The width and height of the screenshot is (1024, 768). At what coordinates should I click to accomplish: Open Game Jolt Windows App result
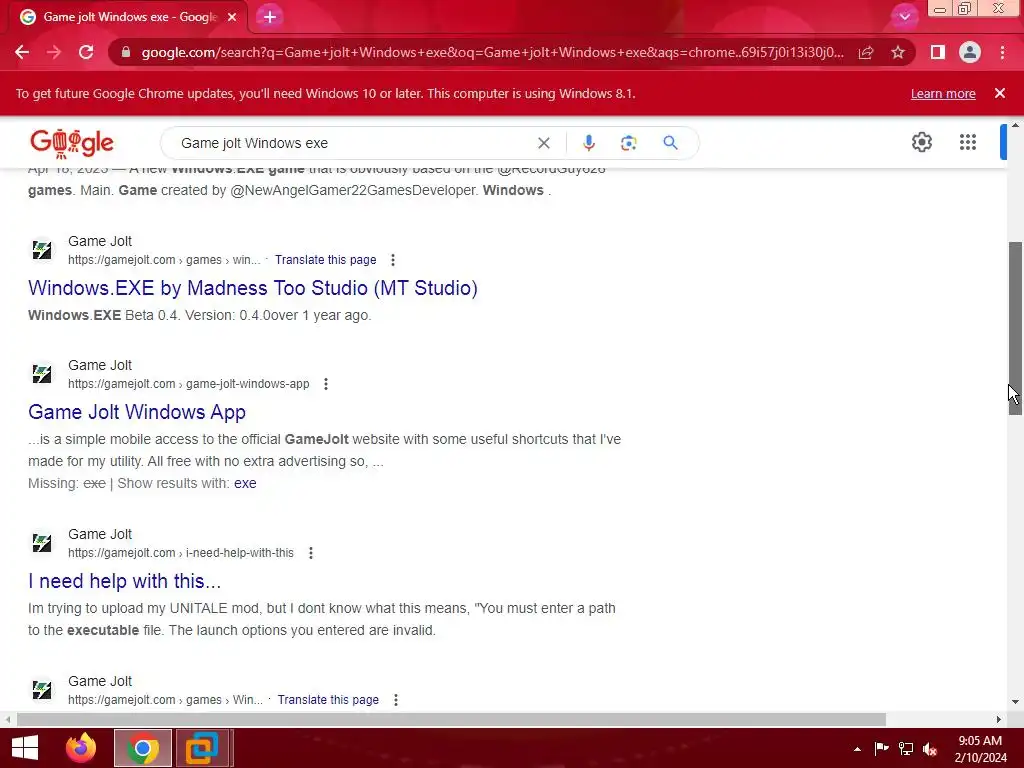(x=136, y=412)
